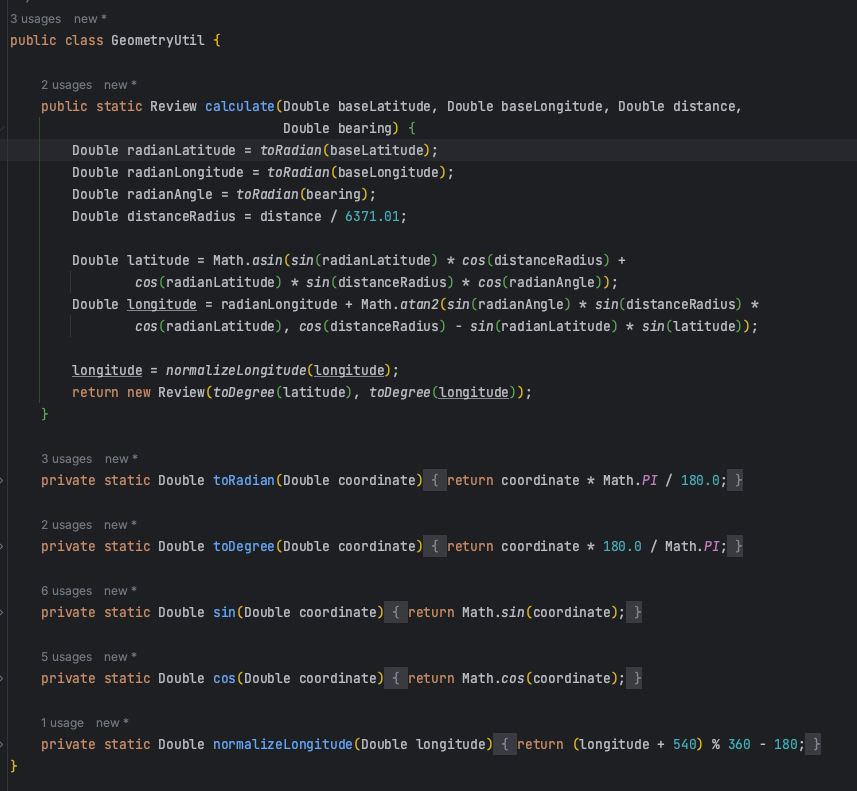Screen dimensions: 857x791
Task: Click the toRadian method name in its declaration
Action: point(244,481)
